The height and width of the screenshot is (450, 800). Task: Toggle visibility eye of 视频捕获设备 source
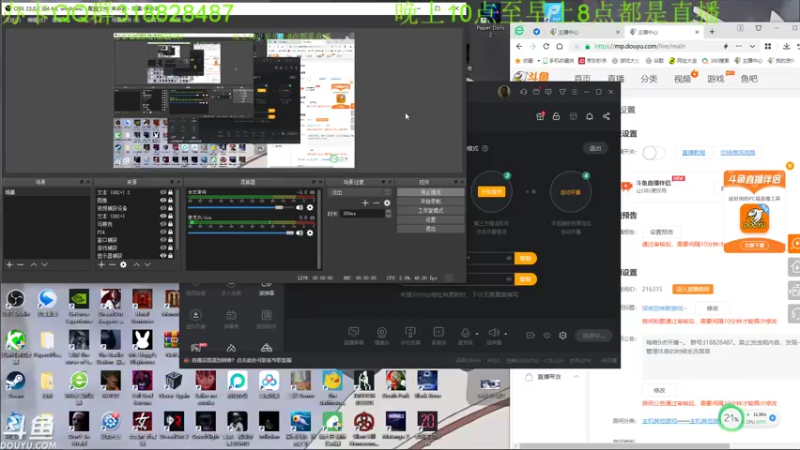click(x=163, y=208)
